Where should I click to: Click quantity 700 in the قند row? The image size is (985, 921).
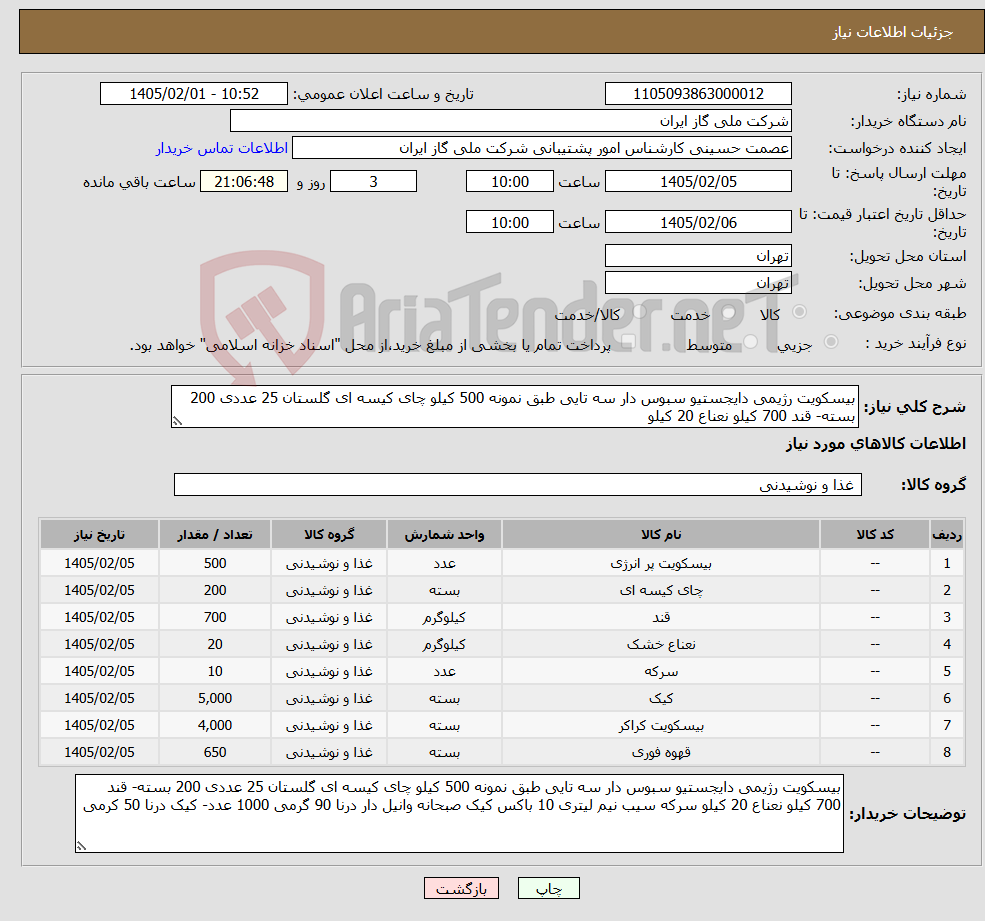(215, 618)
